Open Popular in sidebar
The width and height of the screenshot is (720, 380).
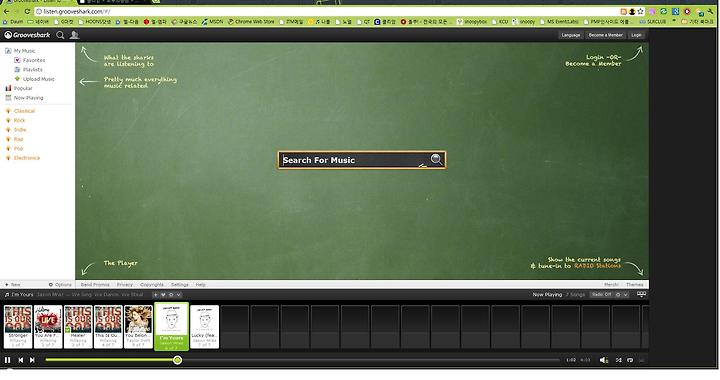coord(19,88)
